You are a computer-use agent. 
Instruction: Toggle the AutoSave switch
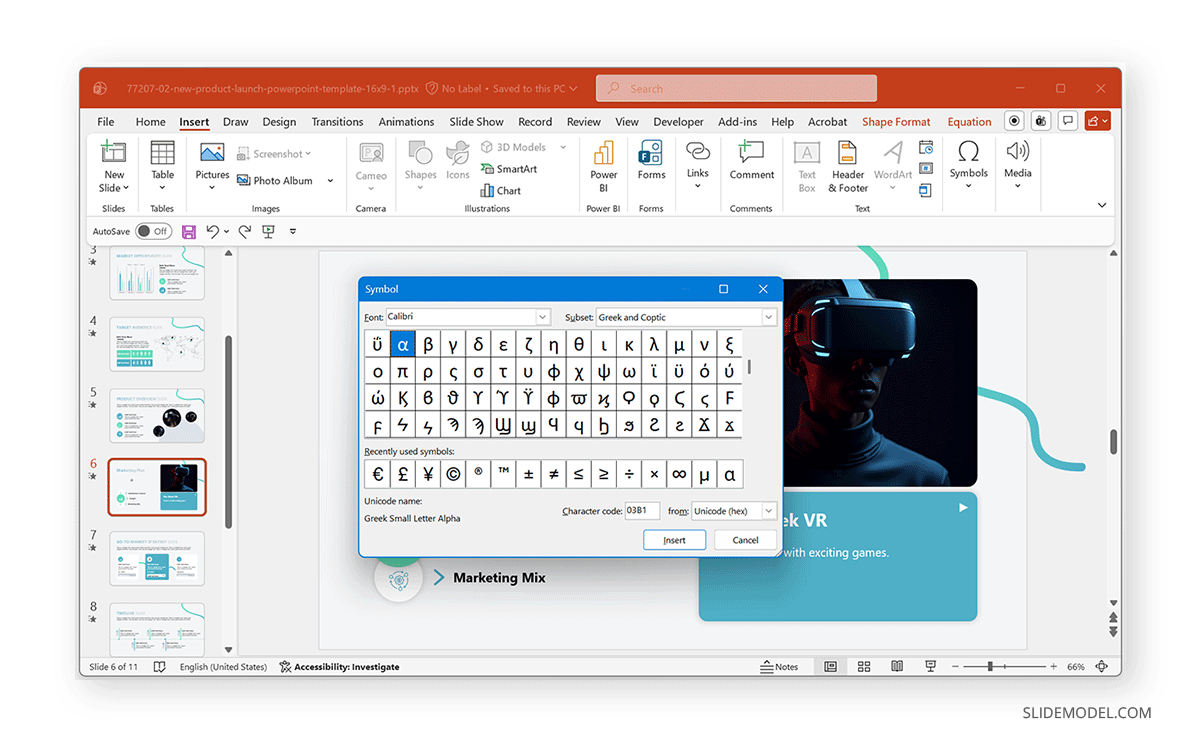(x=154, y=231)
